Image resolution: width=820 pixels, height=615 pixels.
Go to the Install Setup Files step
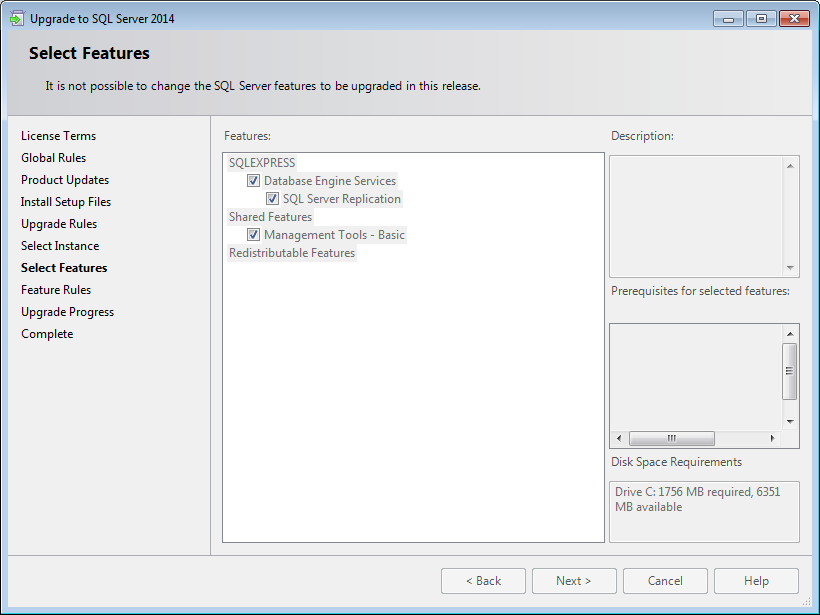(66, 202)
